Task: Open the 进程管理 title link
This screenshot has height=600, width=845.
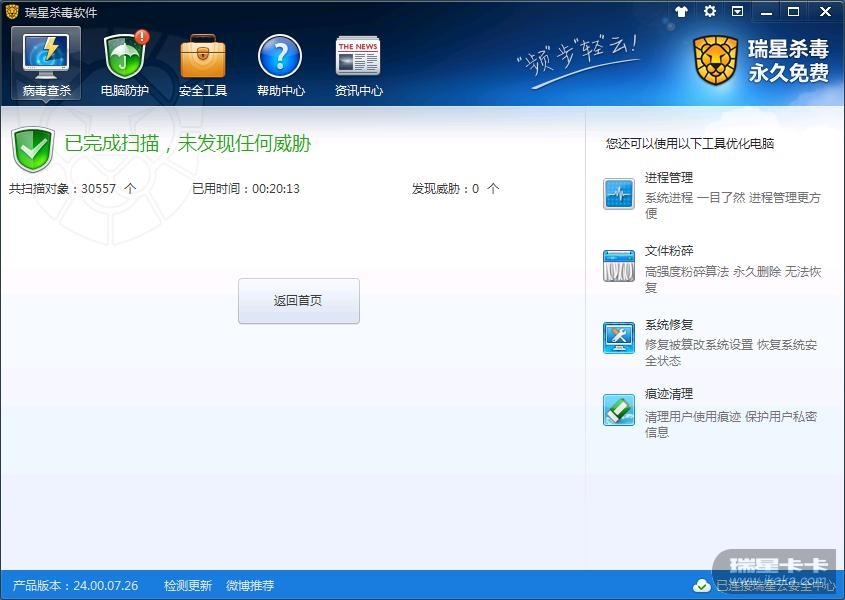Action: tap(669, 177)
